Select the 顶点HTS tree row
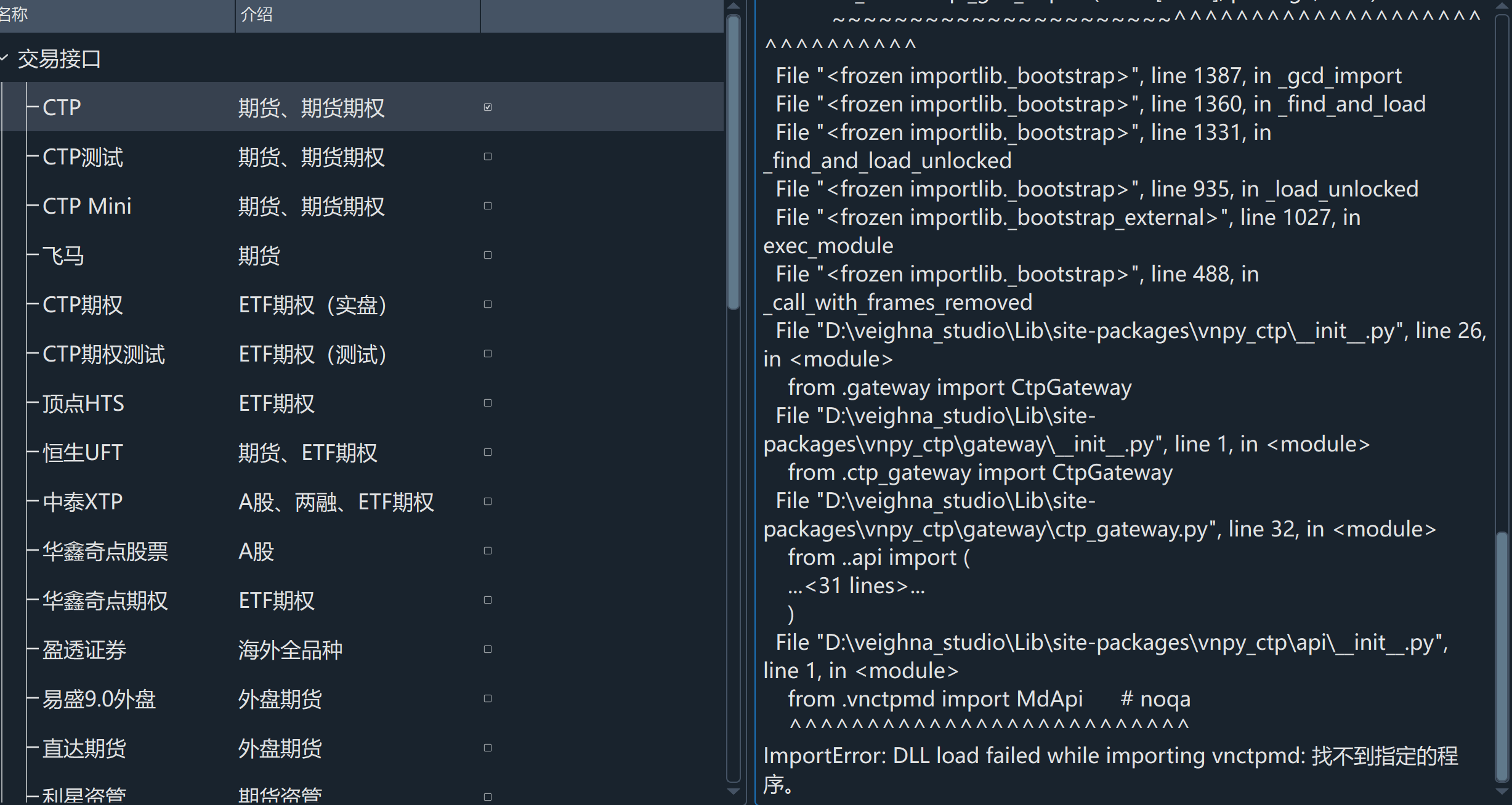Screen dimensions: 1512x805 click(x=83, y=403)
